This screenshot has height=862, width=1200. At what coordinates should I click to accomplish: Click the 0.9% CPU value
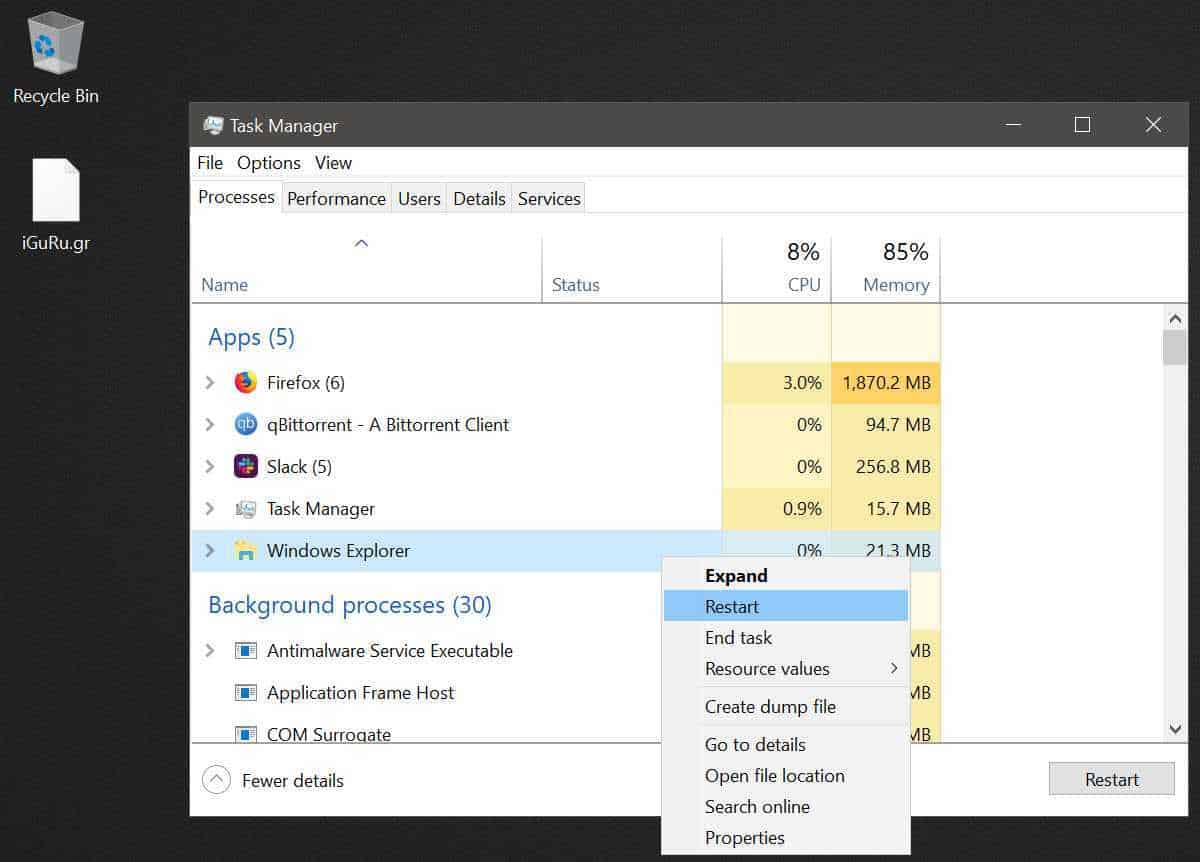coord(802,508)
